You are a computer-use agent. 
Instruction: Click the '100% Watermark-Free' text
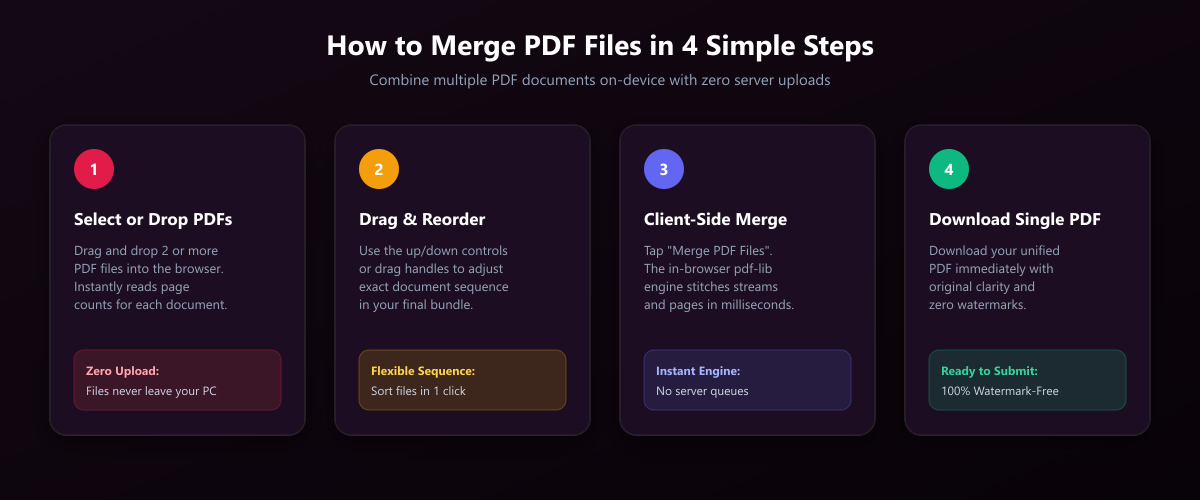(x=1000, y=391)
